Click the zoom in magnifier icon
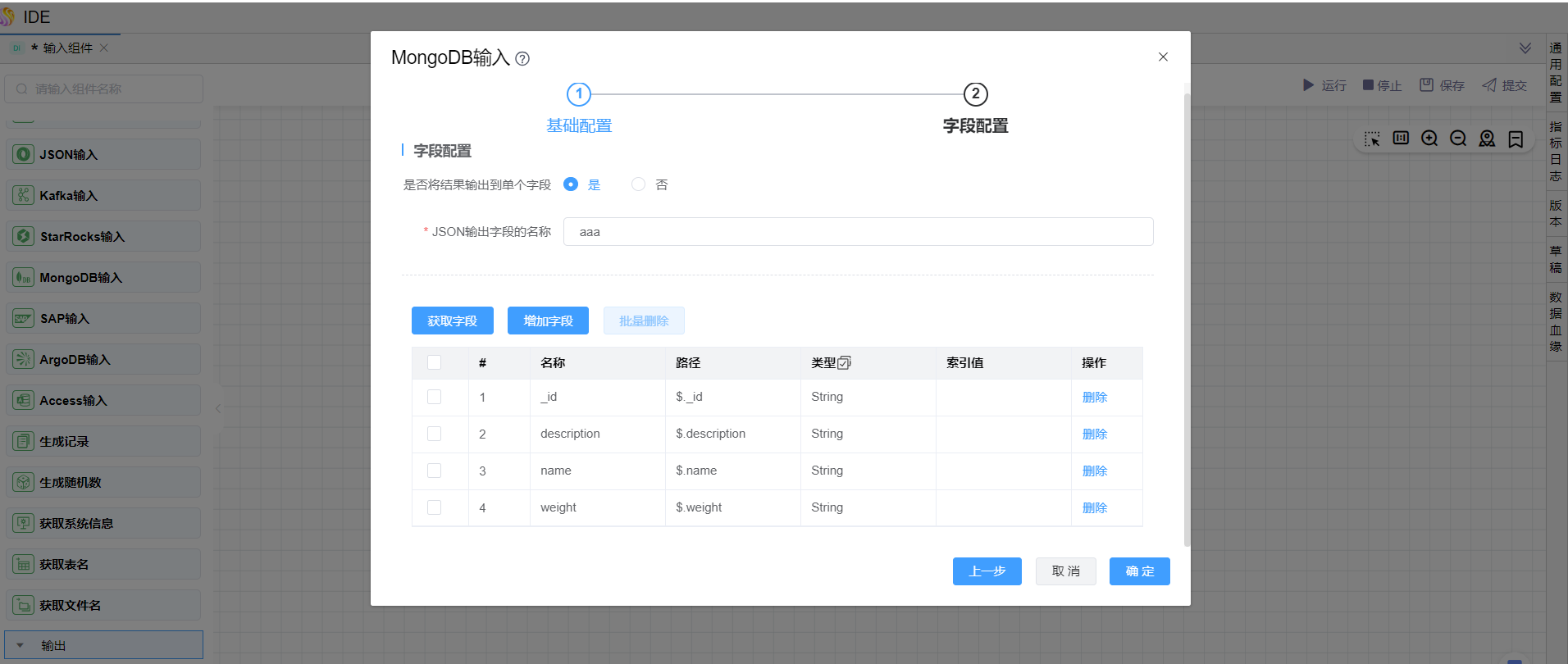Viewport: 1568px width, 664px height. [x=1429, y=139]
